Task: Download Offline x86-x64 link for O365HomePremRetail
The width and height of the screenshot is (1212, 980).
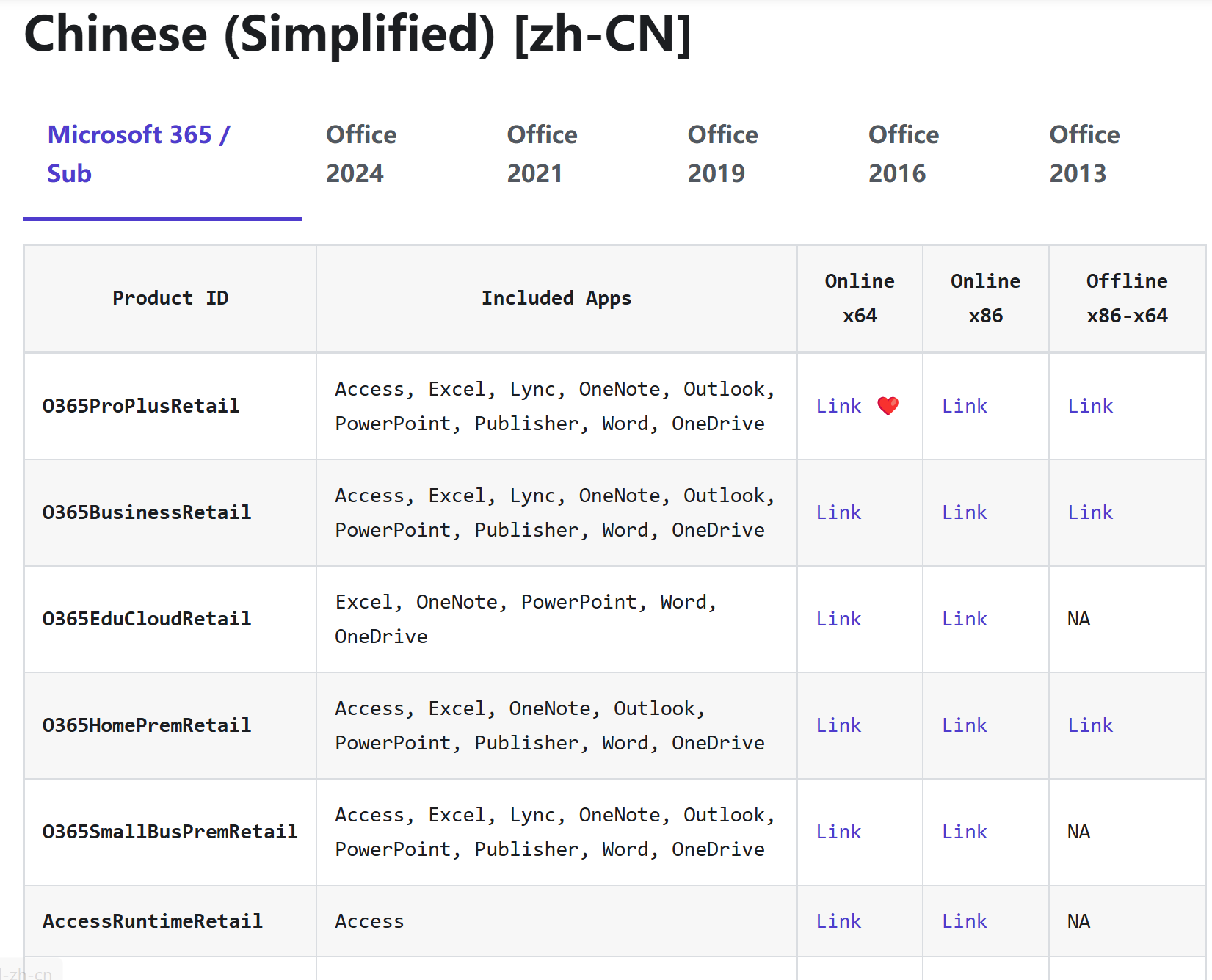Action: point(1090,725)
